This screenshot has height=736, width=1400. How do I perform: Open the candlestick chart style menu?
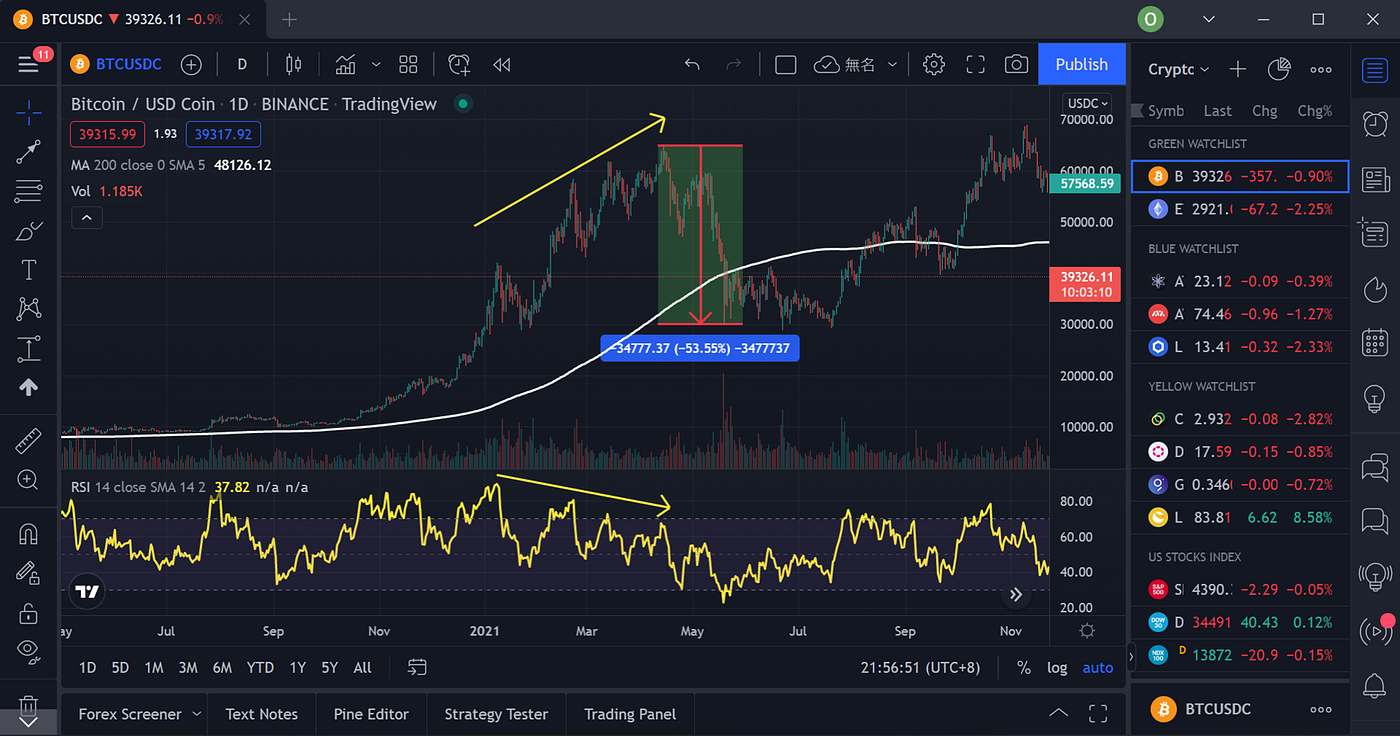tap(293, 64)
